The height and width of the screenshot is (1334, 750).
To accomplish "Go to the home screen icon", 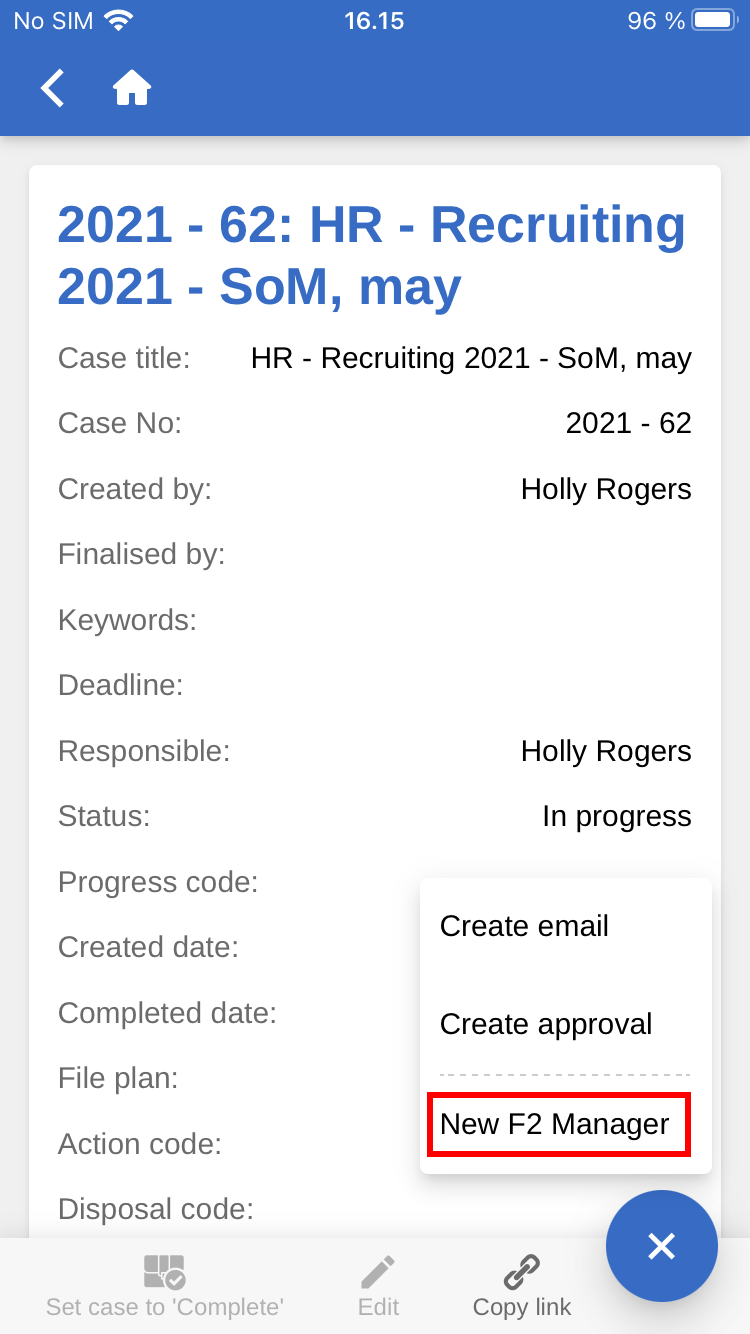I will 131,89.
